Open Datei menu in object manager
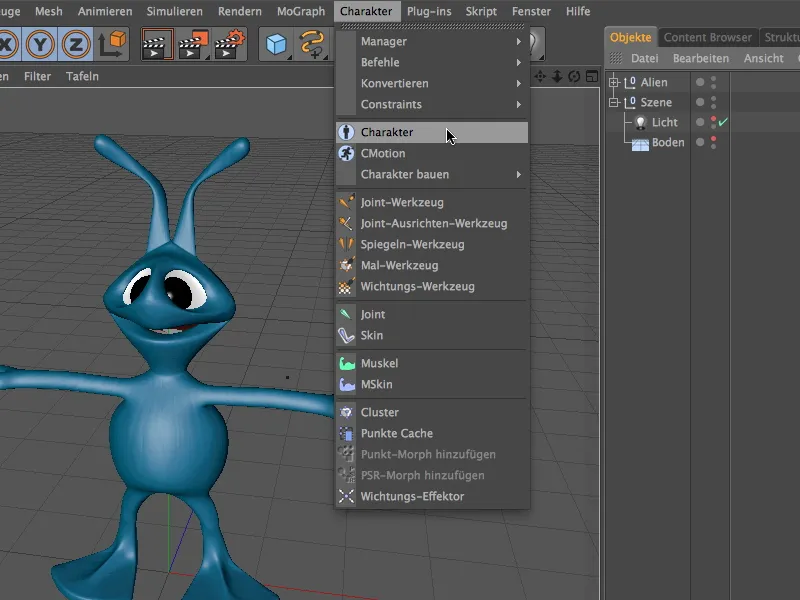The width and height of the screenshot is (800, 600). (x=645, y=59)
